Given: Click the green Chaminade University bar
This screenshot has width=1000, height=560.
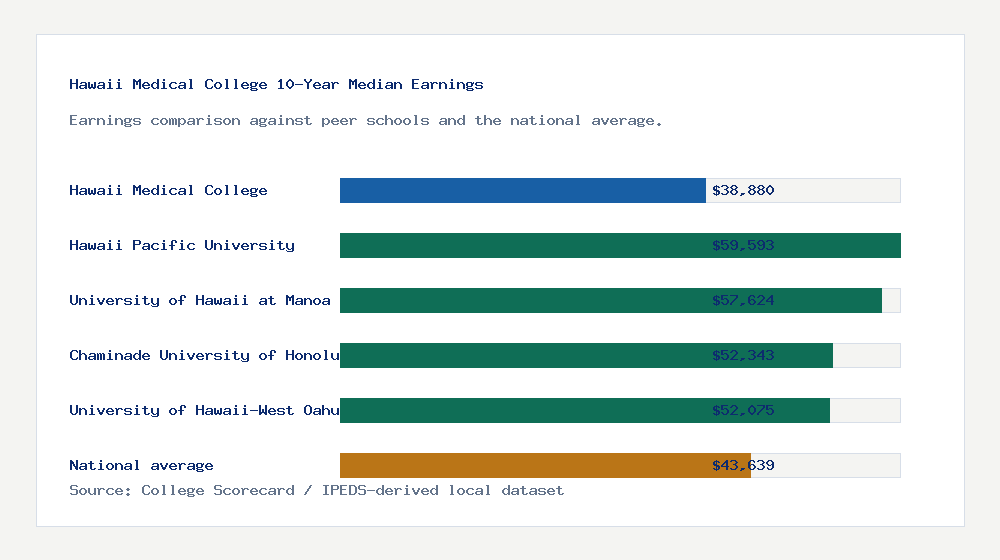Looking at the screenshot, I should pos(586,355).
